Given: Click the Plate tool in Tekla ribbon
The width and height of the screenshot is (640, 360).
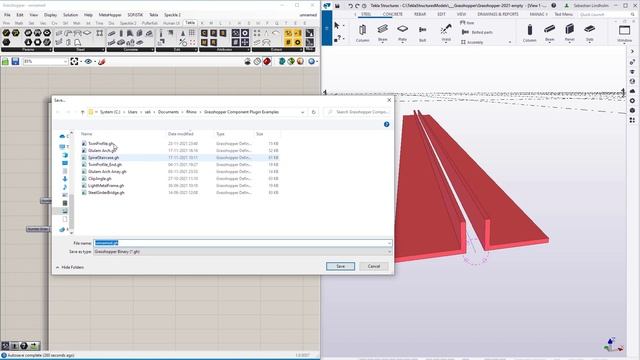Looking at the screenshot, I should pyautogui.click(x=402, y=33).
